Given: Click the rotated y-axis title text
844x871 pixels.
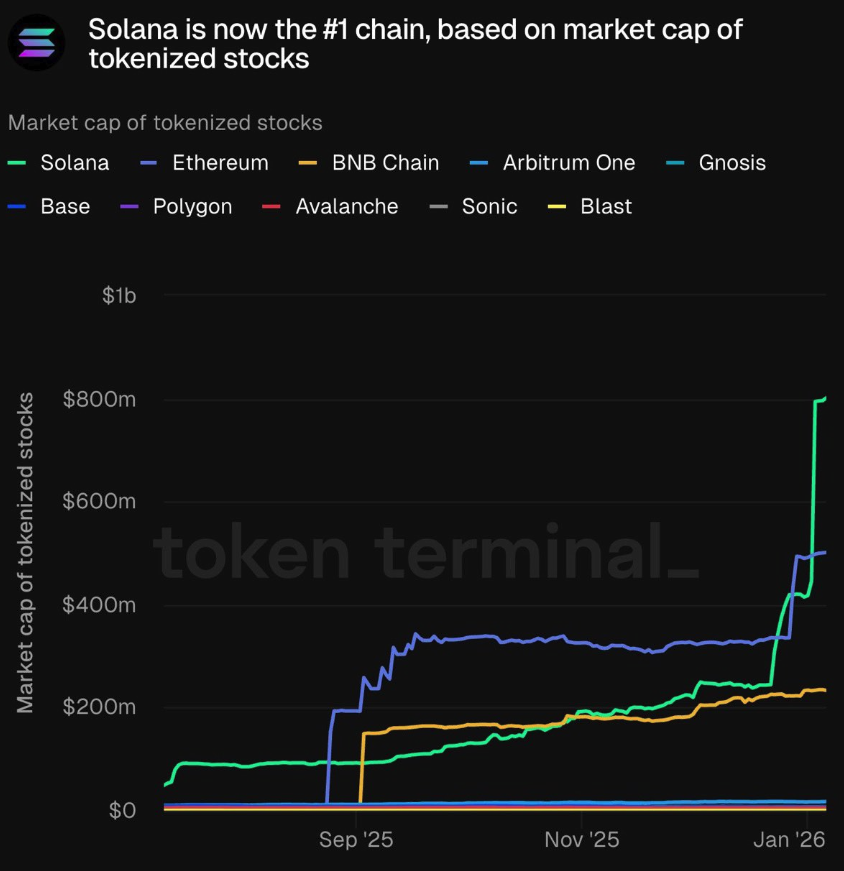Looking at the screenshot, I should coord(27,553).
